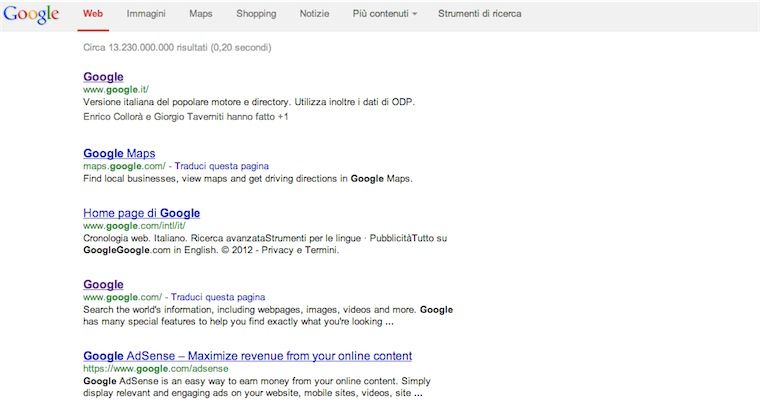Select the Web tab
Viewport: 760px width, 416px height.
(x=93, y=14)
